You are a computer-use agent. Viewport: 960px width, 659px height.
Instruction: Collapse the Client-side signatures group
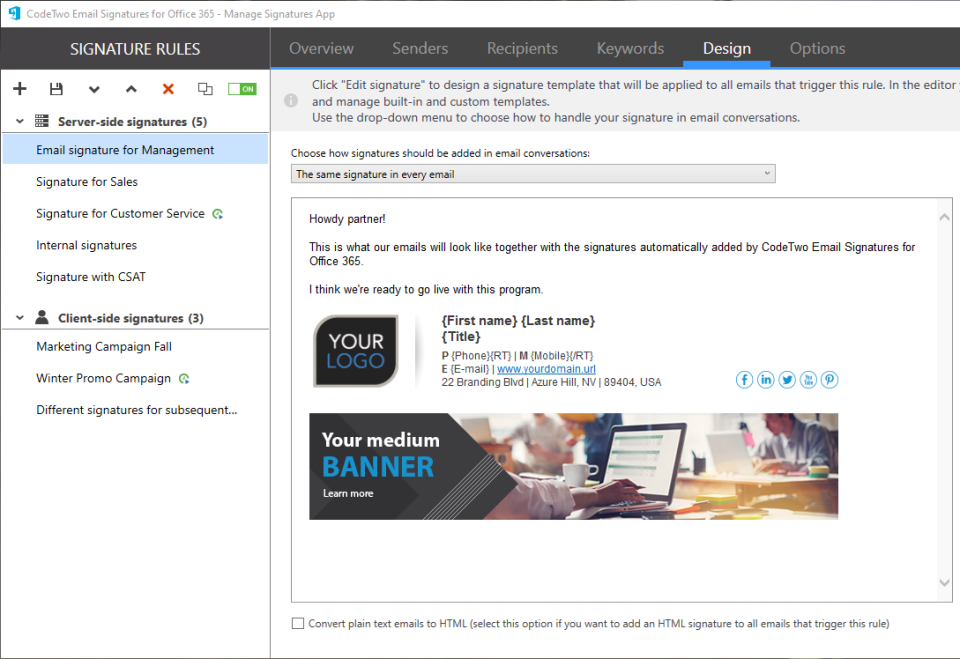[20, 318]
